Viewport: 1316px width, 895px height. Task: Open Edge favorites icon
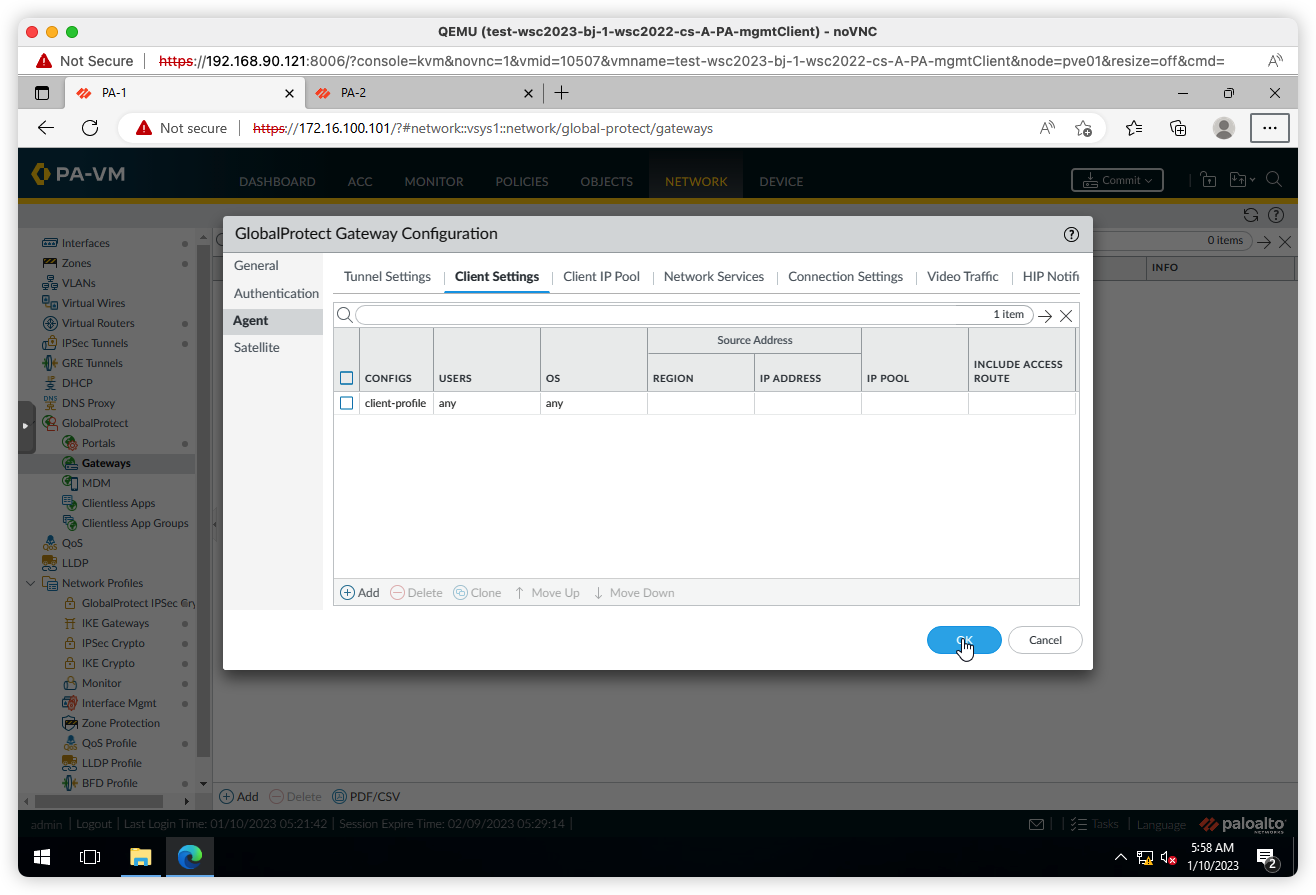tap(1133, 128)
